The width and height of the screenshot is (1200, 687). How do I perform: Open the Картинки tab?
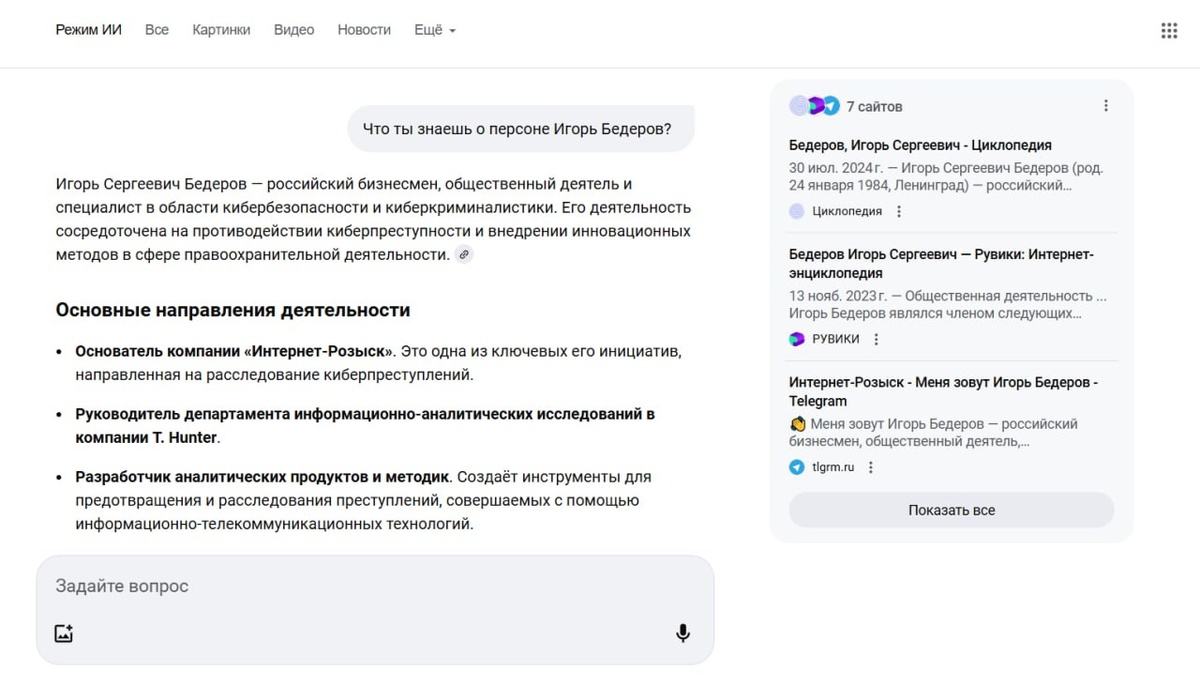221,30
